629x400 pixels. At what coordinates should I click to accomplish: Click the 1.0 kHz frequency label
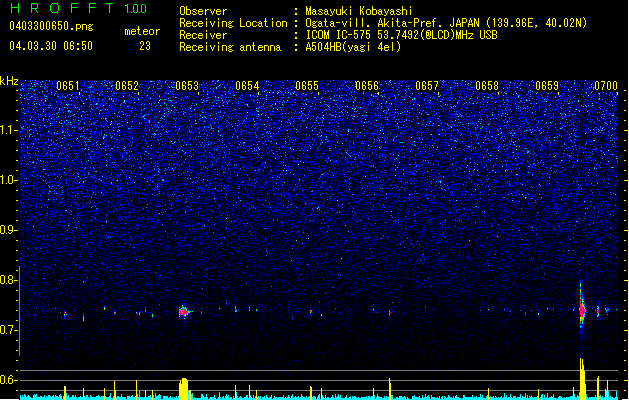8,180
